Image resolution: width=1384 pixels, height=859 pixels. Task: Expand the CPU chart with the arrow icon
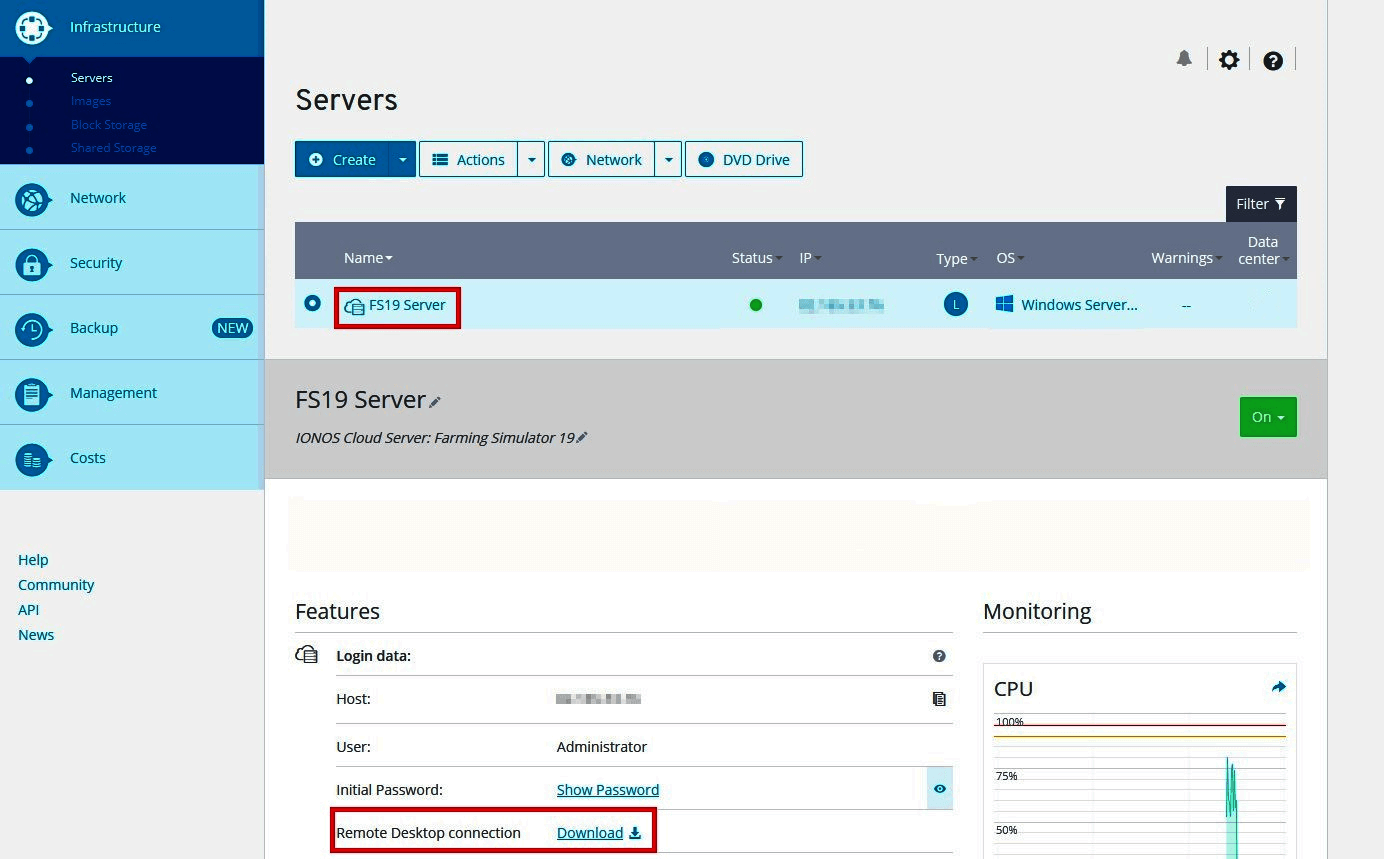tap(1278, 687)
